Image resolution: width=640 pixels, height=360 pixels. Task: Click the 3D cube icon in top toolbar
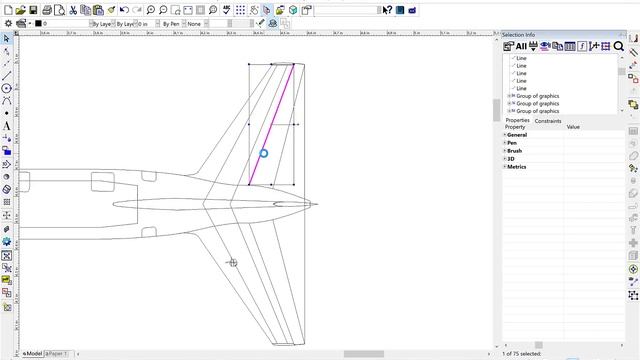point(293,10)
